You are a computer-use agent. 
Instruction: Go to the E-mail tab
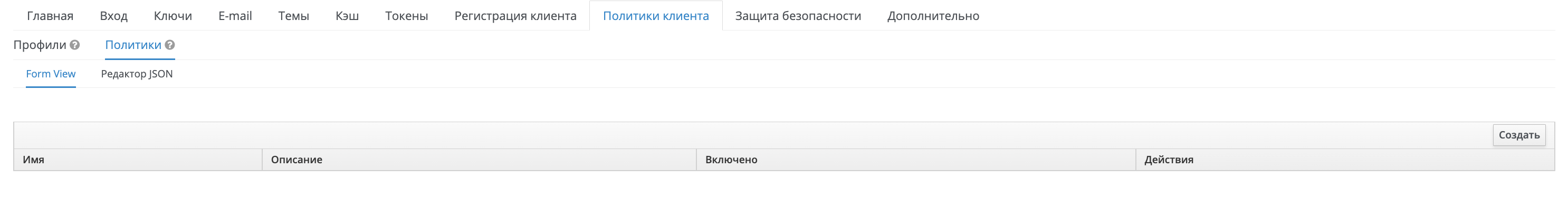(x=235, y=16)
